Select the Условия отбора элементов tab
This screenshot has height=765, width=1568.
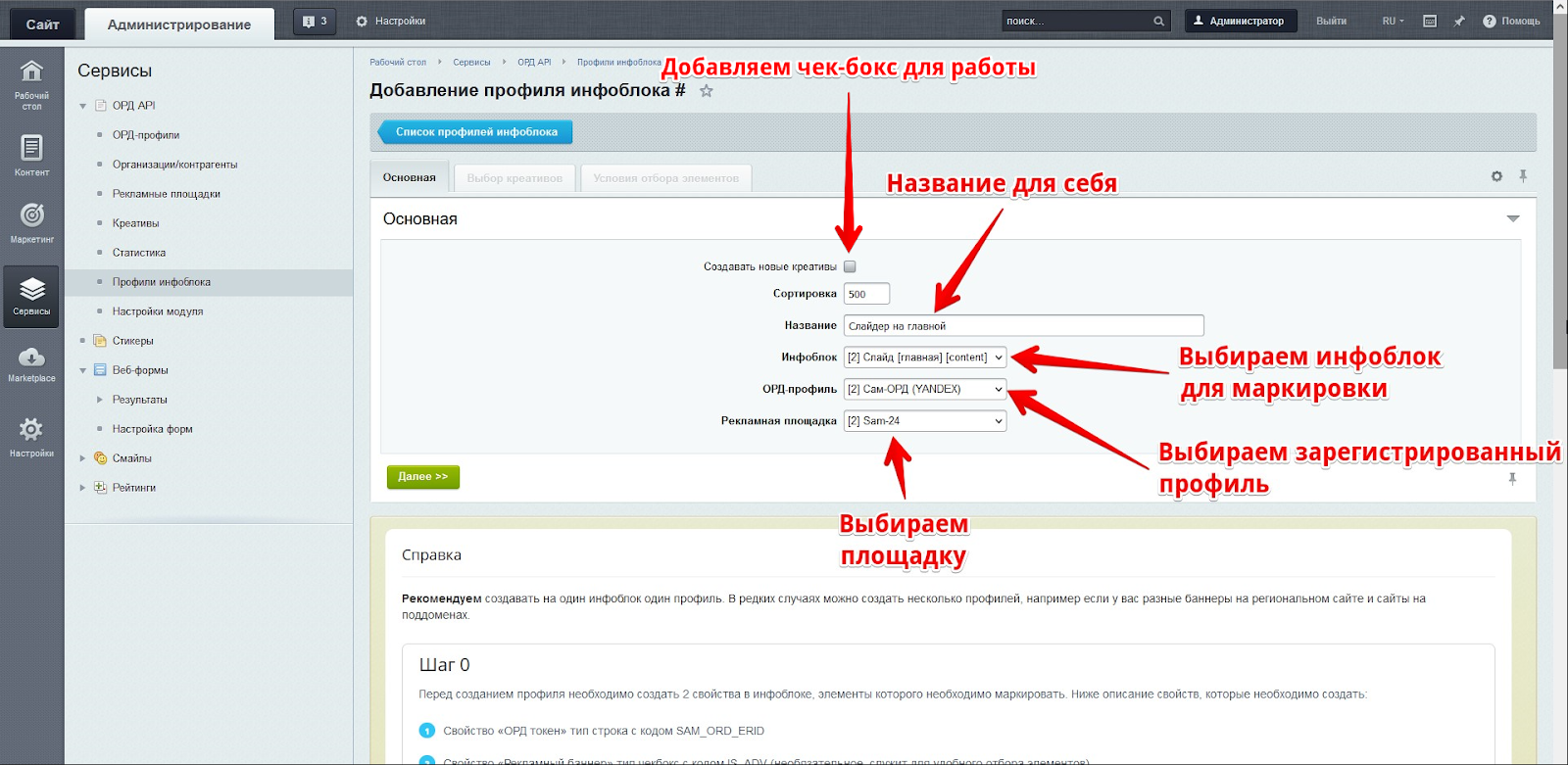(x=665, y=178)
